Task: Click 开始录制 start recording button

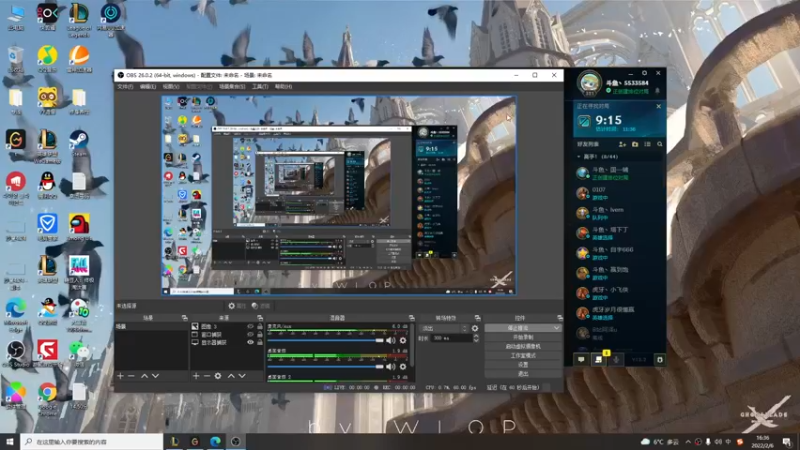Action: tap(523, 337)
